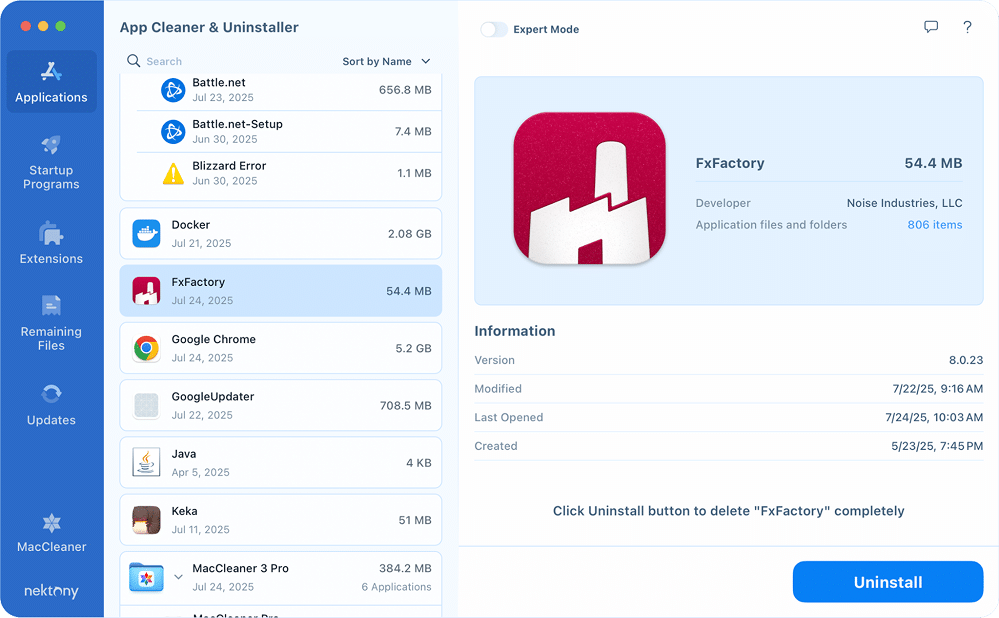Click the Modified date 7/22/25, 9:16 AM
This screenshot has height=618, width=999.
[938, 389]
